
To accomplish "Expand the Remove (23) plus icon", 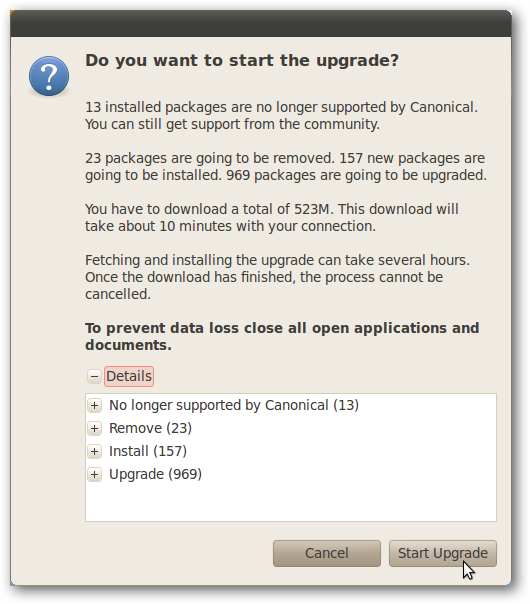I will [x=94, y=428].
